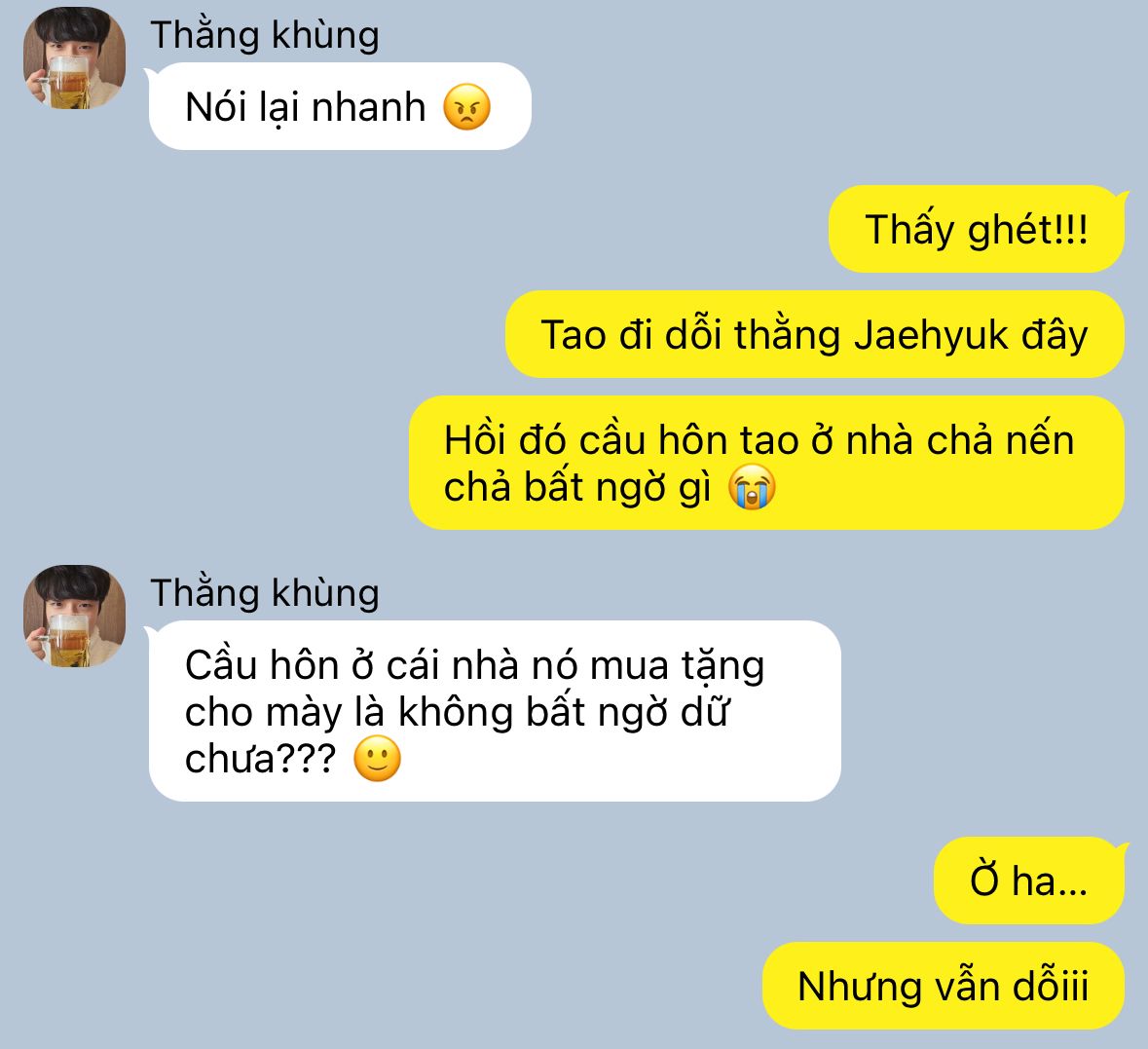Click the angry face emoji
Viewport: 1148px width, 1049px height.
coord(466,107)
